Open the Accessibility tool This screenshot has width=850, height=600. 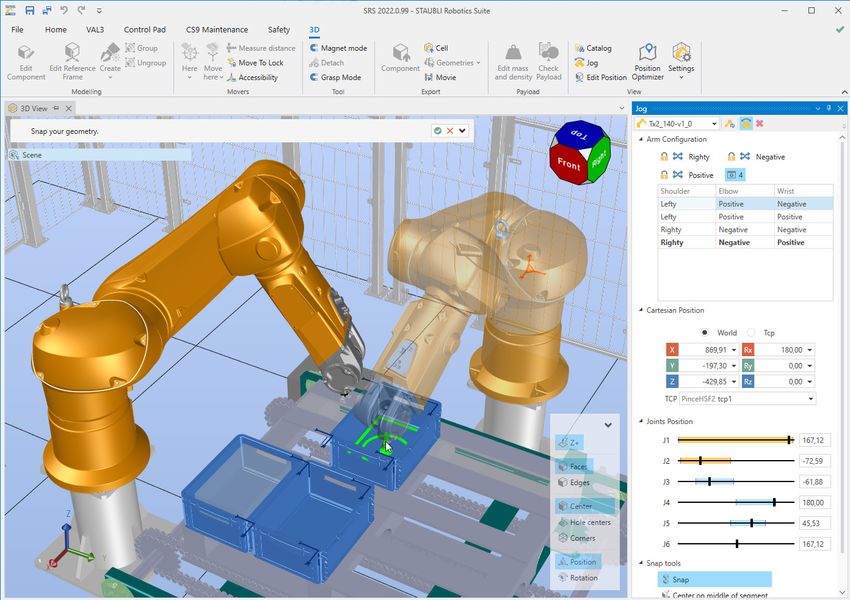tap(252, 78)
